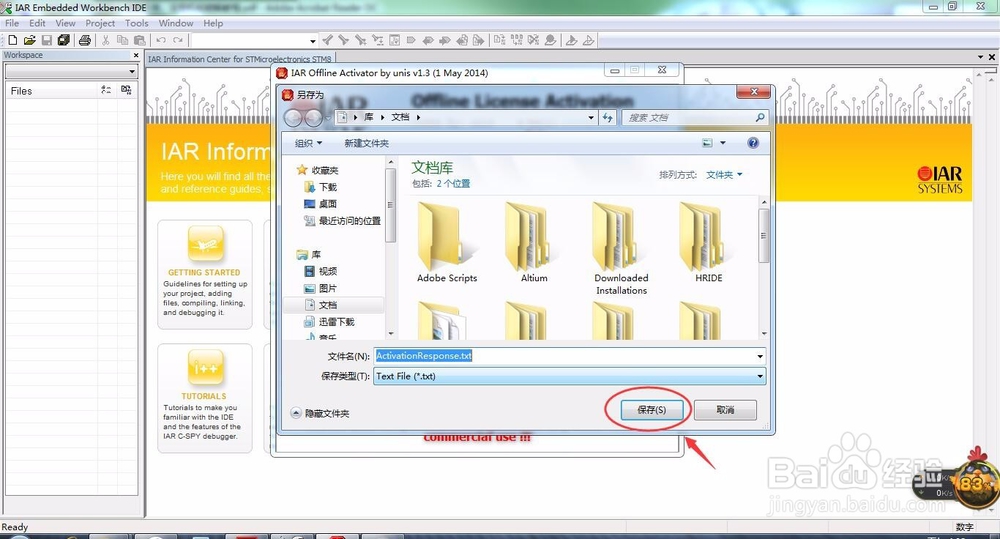Click the Save All icon in IAR toolbar
The width and height of the screenshot is (1000, 539).
64,40
